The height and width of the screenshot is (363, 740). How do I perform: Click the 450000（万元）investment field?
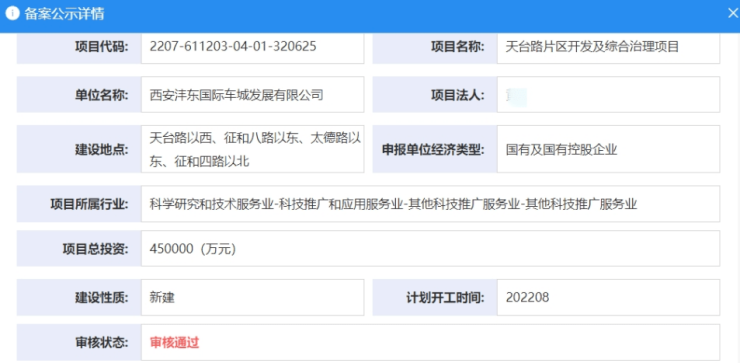tap(430, 248)
